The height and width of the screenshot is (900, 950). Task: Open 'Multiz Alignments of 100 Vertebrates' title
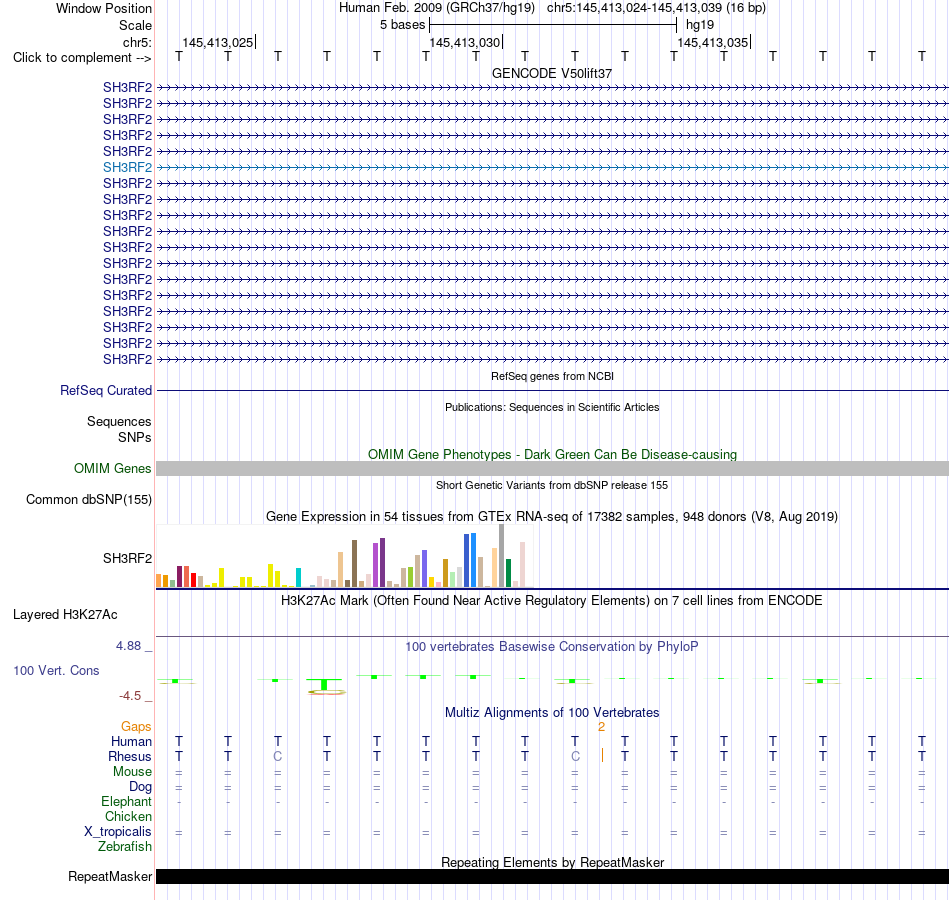552,713
